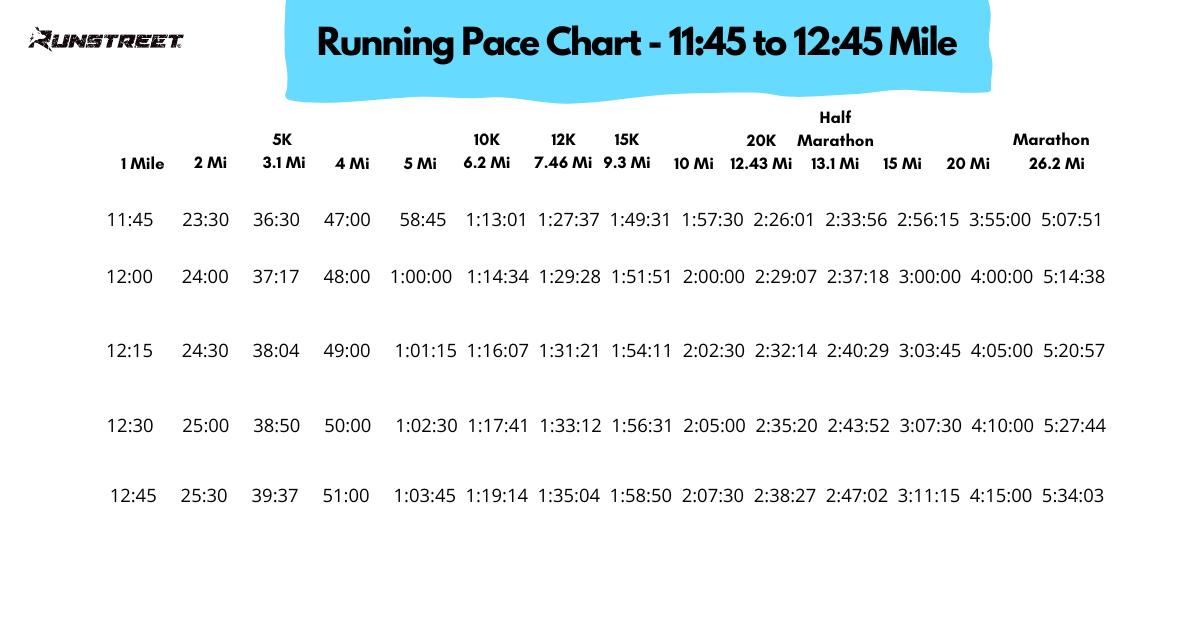This screenshot has height=630, width=1200.
Task: Select the 5K 3.1 Mi column header
Action: (x=283, y=151)
